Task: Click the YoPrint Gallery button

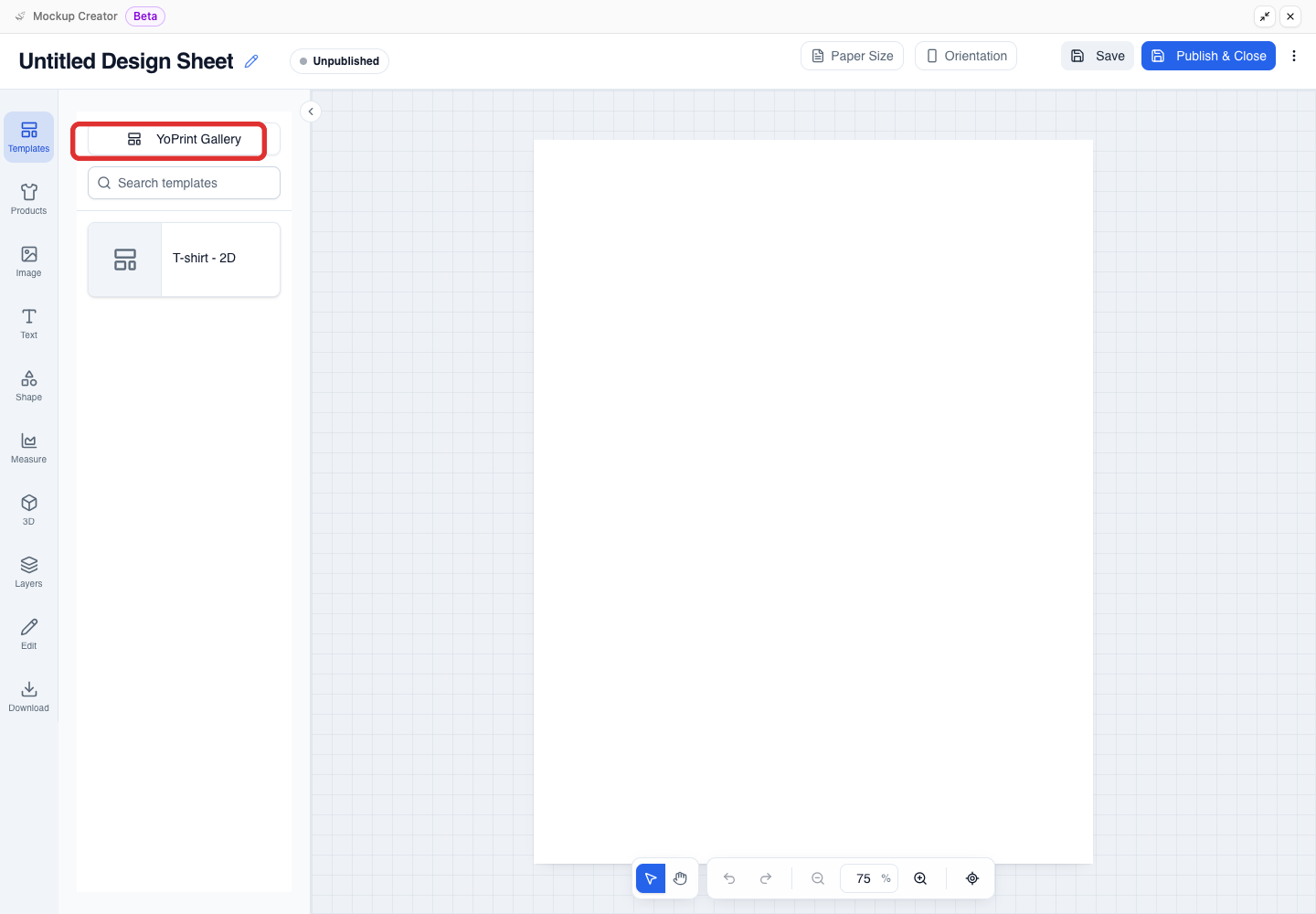Action: click(184, 139)
